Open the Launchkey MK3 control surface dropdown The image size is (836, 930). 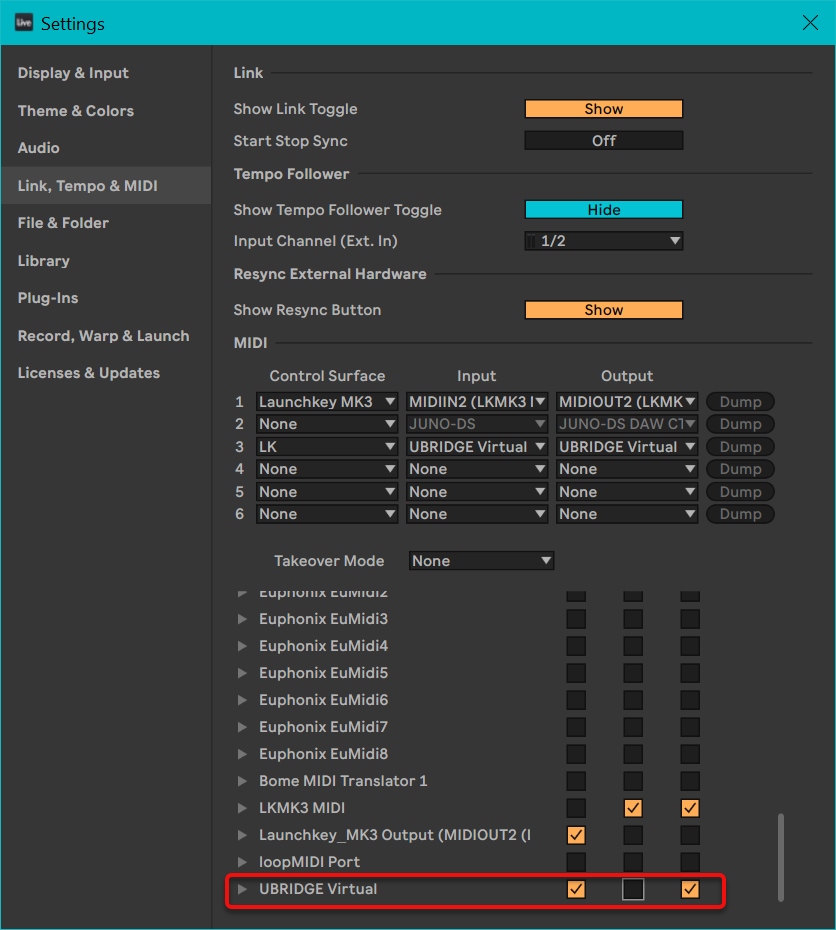point(327,402)
